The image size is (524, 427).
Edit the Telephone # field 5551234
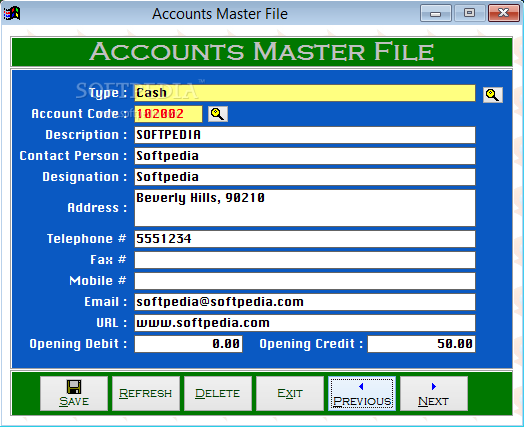tap(305, 239)
